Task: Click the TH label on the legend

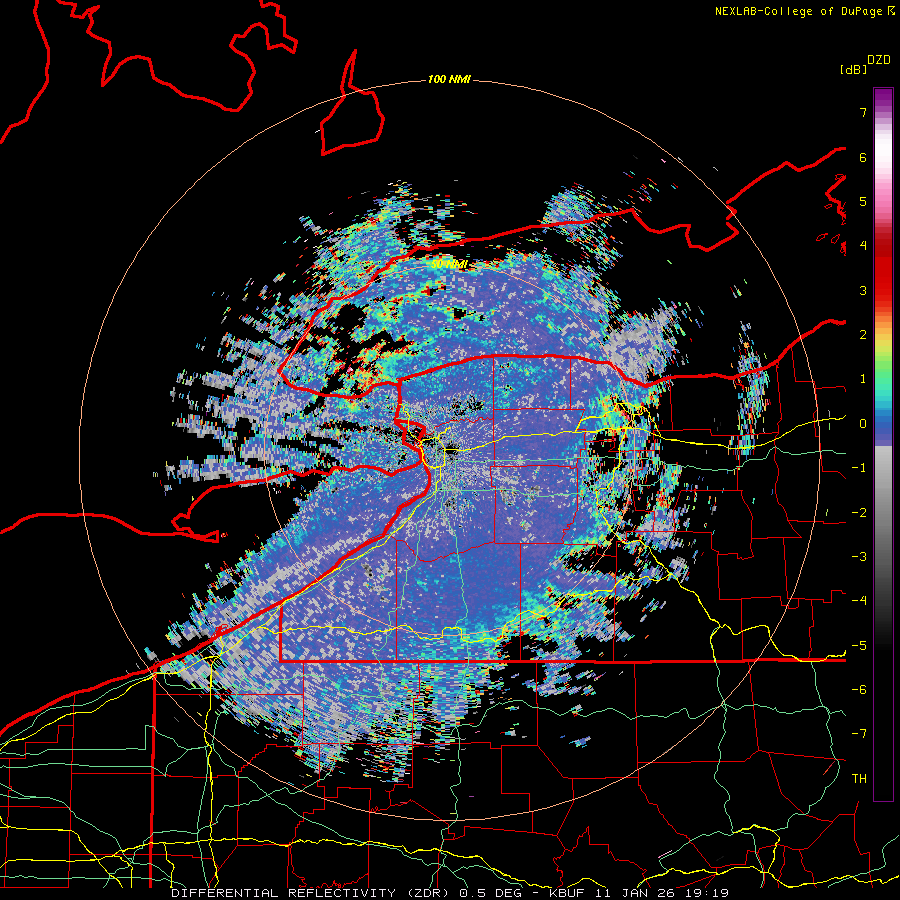Action: pyautogui.click(x=859, y=779)
